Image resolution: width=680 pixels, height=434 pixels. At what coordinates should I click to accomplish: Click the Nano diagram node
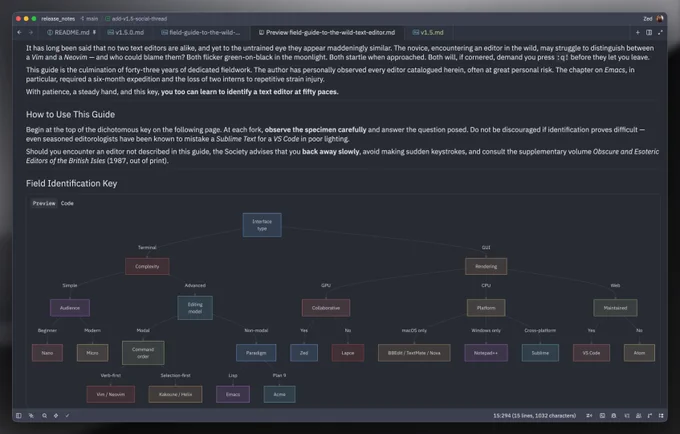(x=47, y=353)
